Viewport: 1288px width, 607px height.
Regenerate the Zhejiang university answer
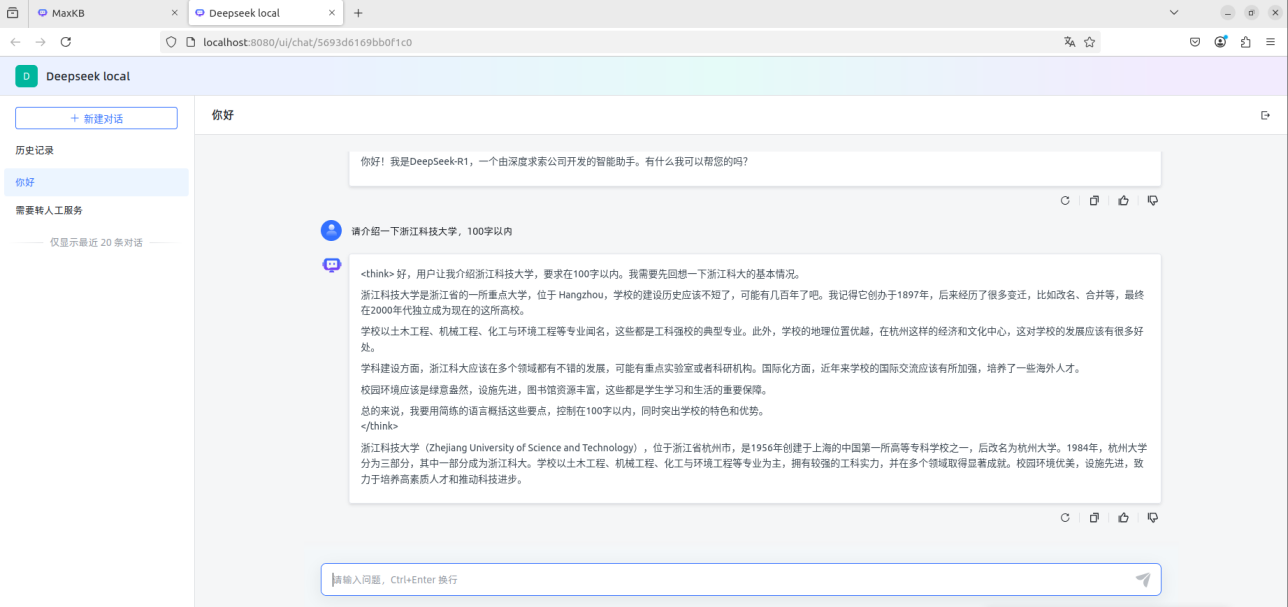[x=1065, y=518]
